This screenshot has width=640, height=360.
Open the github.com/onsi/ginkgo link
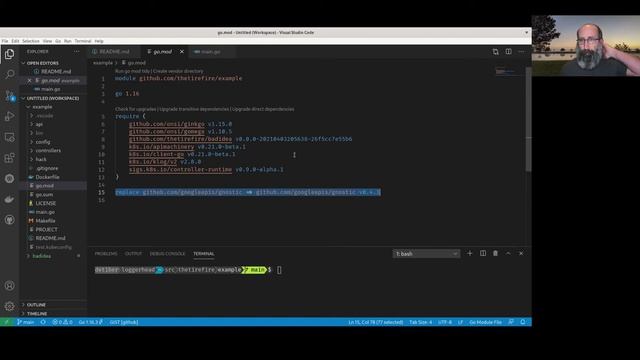click(167, 124)
